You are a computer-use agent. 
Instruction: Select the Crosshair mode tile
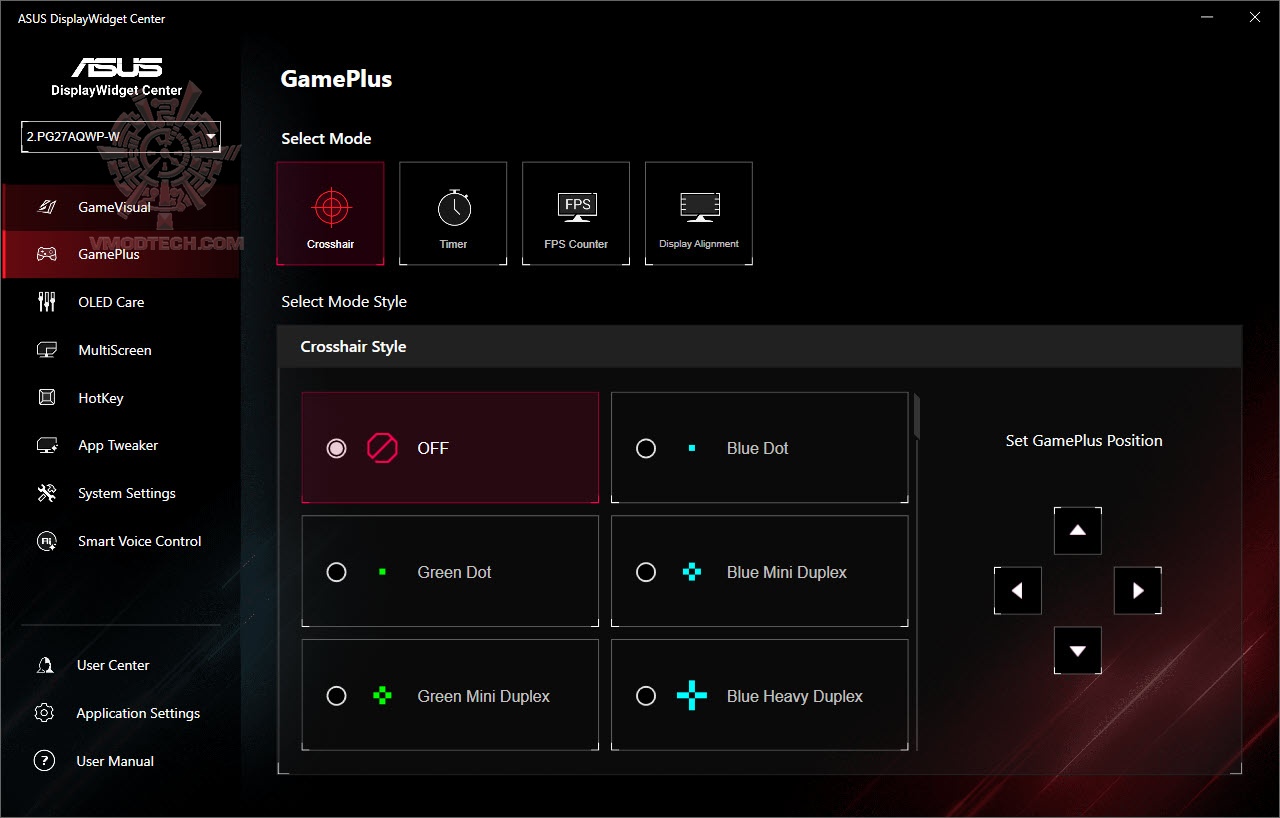point(331,214)
